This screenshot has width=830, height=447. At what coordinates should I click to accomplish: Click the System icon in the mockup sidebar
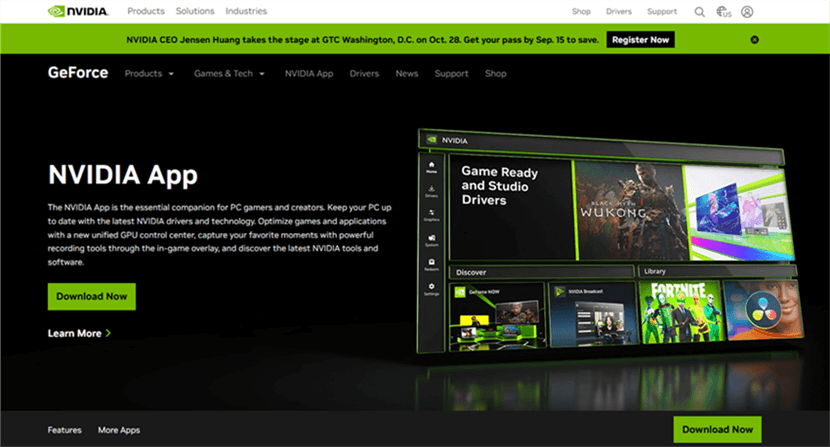[x=431, y=240]
